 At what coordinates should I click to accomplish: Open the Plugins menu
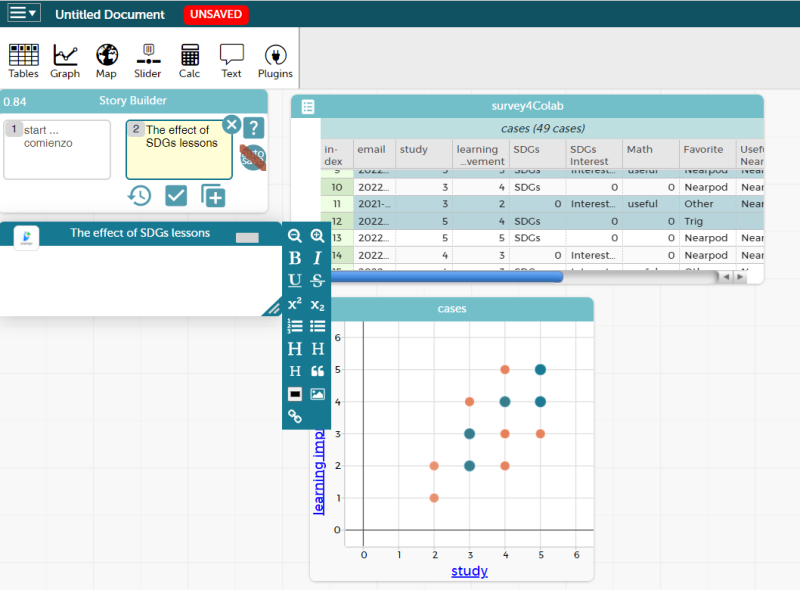[x=275, y=61]
